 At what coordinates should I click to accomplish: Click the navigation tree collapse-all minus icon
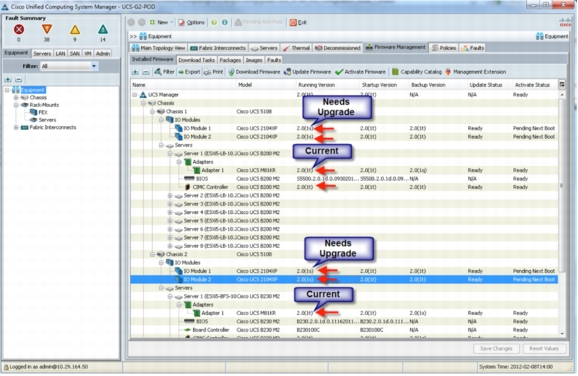click(x=18, y=80)
